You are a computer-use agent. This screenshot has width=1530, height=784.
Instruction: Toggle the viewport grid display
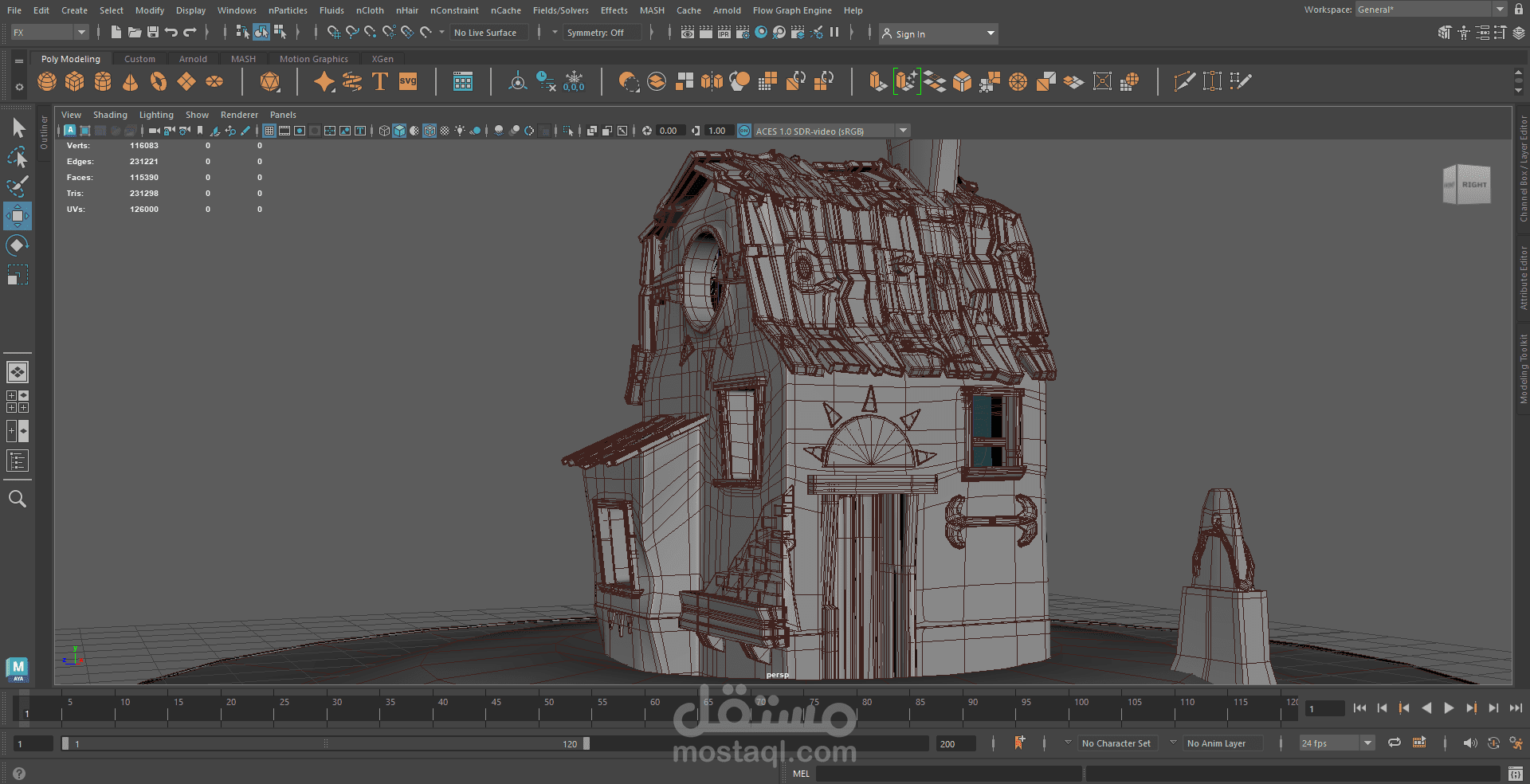(x=269, y=131)
